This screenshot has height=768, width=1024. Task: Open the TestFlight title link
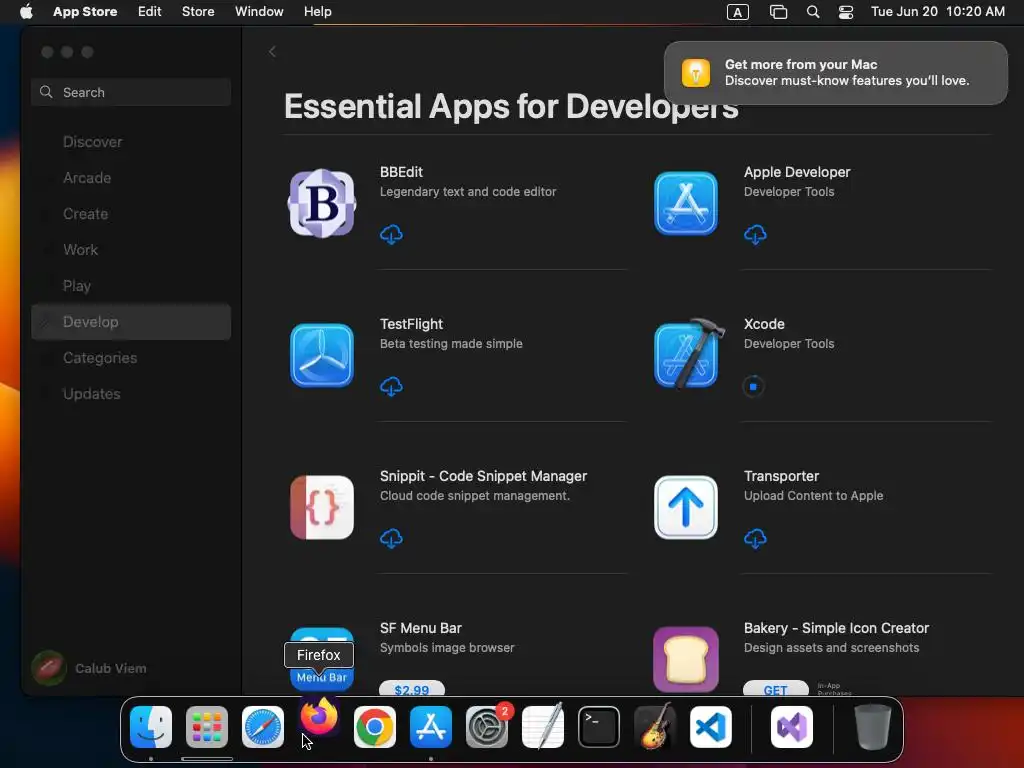[411, 324]
